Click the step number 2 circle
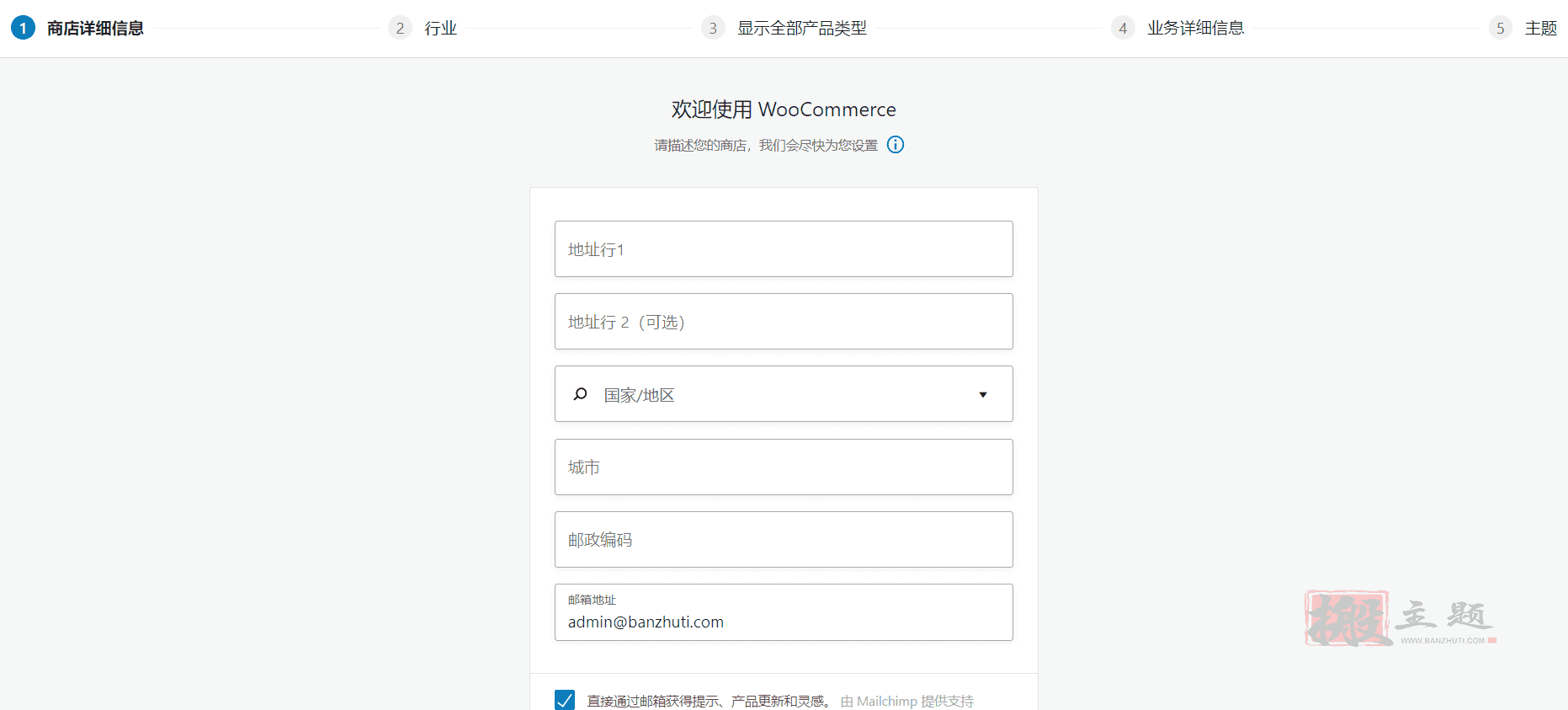Viewport: 1568px width, 710px height. (400, 28)
